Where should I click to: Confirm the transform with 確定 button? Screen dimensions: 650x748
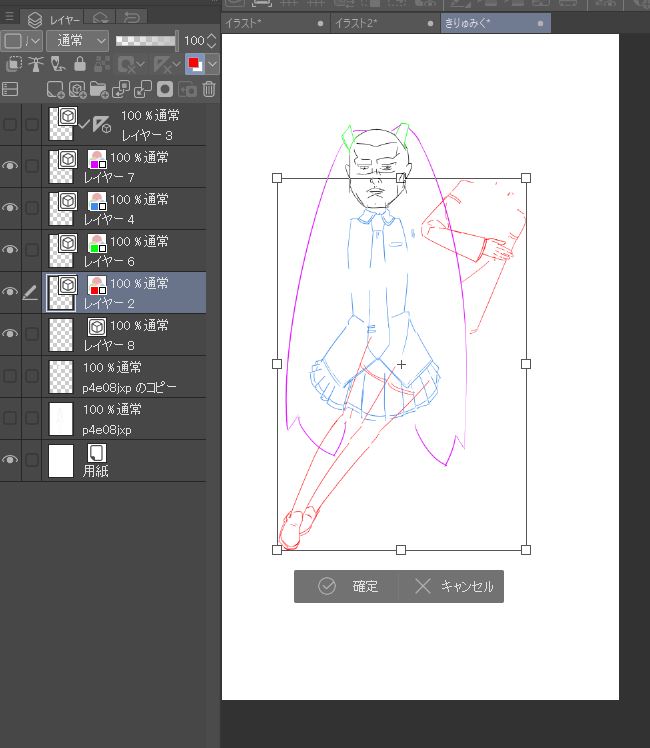(x=347, y=587)
